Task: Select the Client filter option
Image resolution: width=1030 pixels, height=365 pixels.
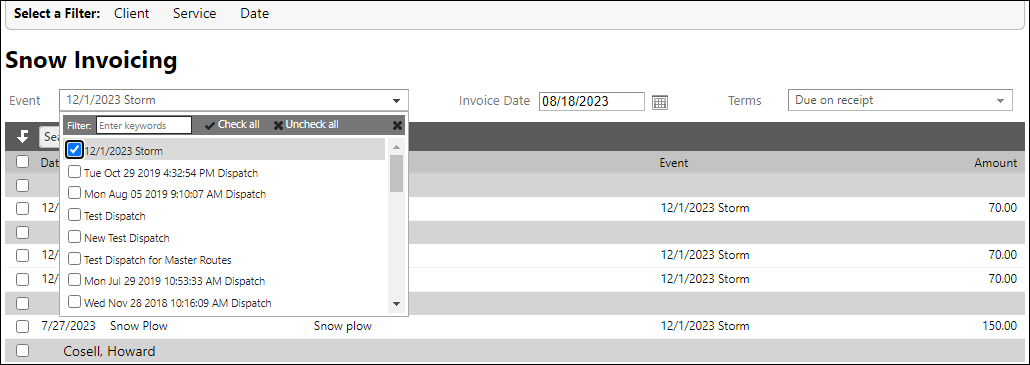Action: 131,13
